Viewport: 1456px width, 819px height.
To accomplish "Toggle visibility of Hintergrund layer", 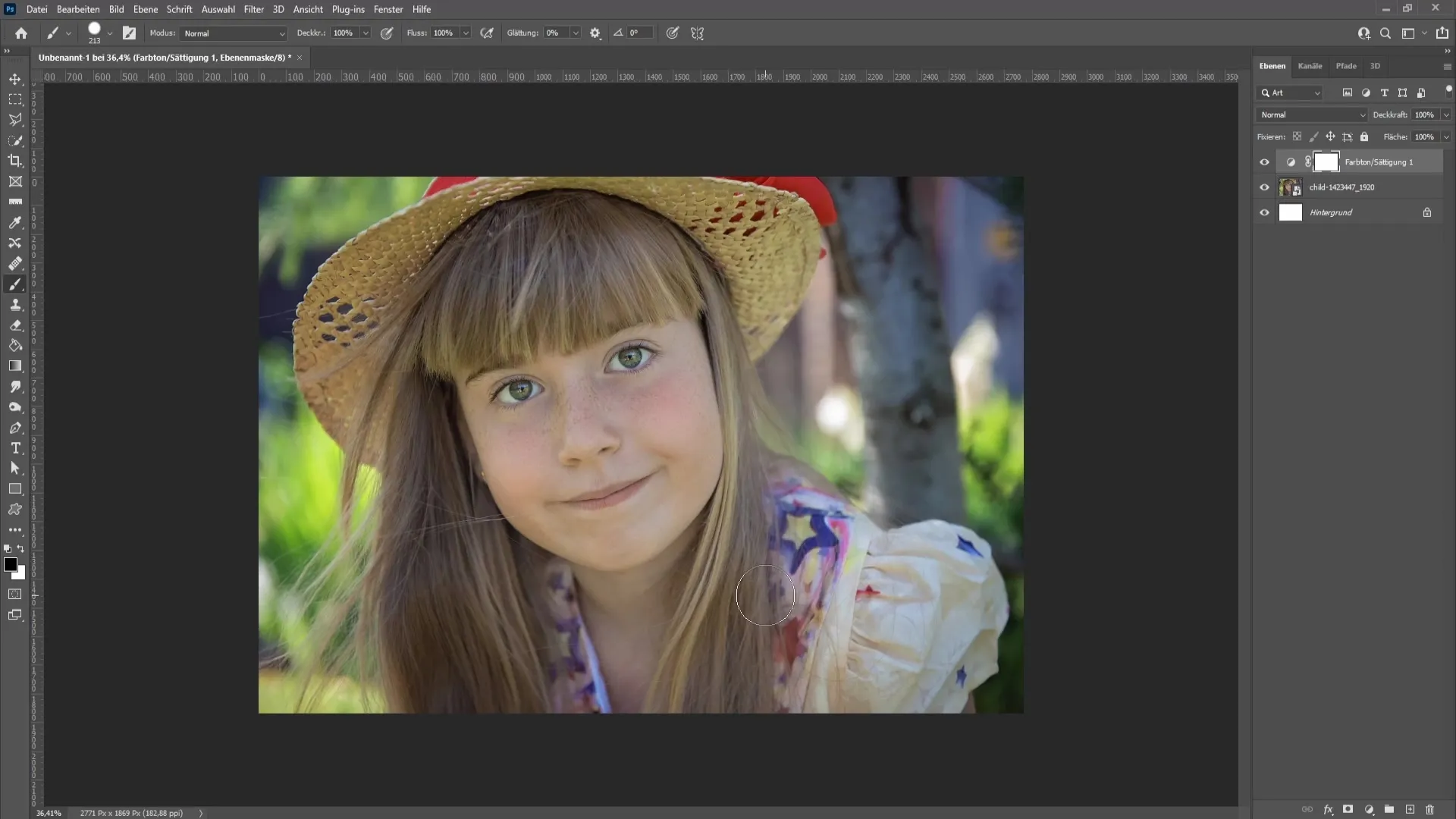I will click(1263, 212).
